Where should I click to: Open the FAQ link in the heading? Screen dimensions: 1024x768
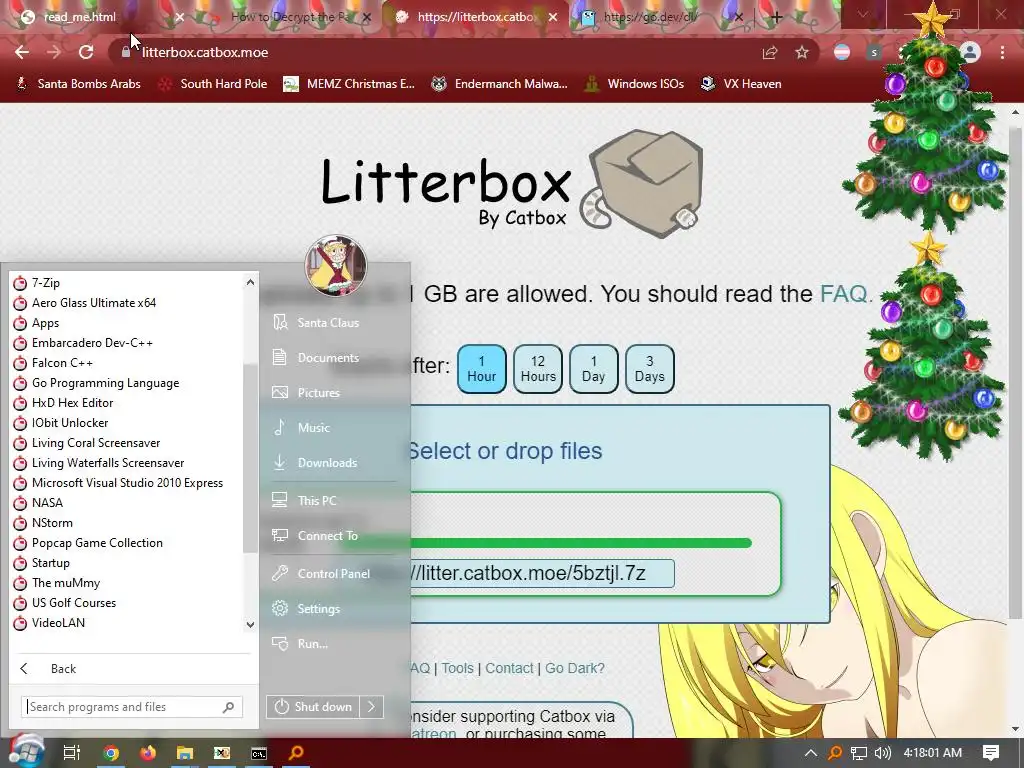(x=843, y=294)
